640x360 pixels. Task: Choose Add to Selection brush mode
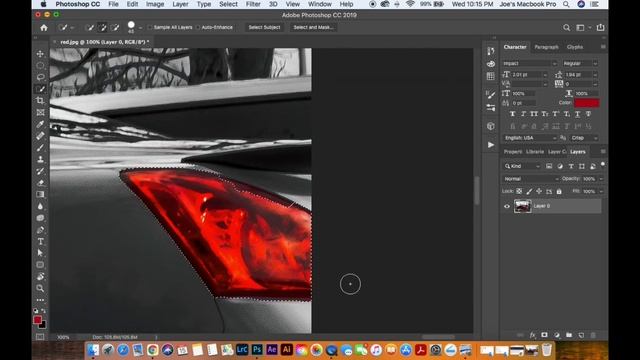click(102, 27)
